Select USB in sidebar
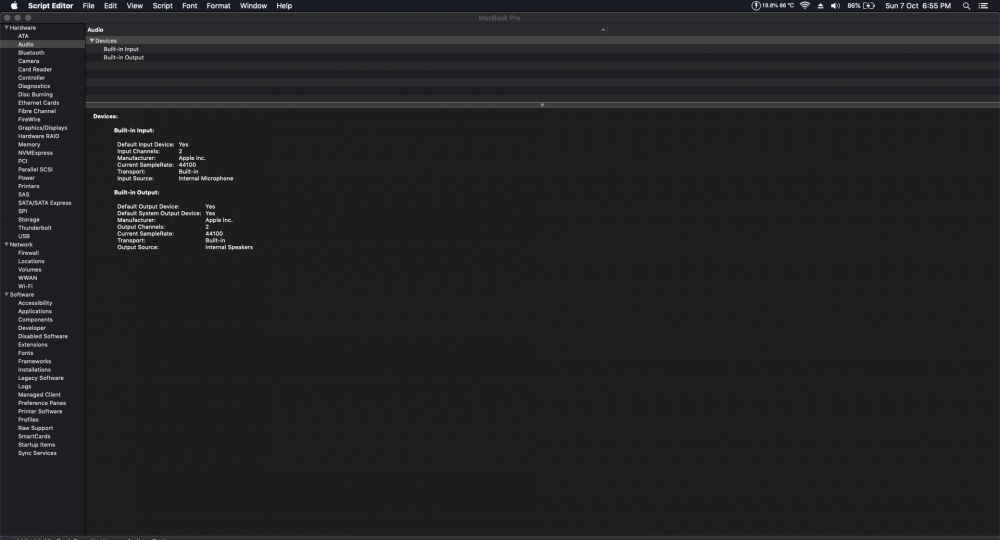 24,236
